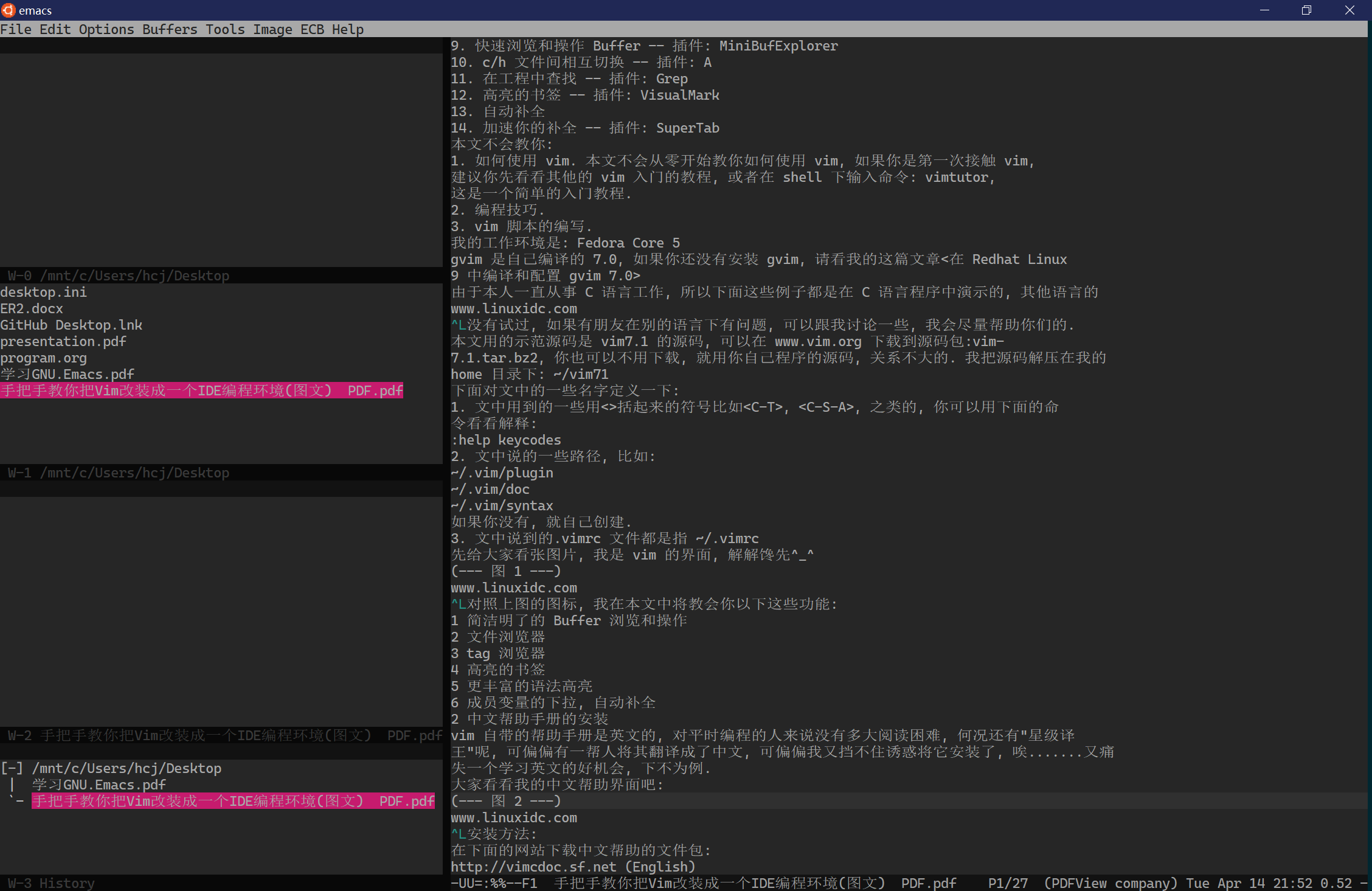The height and width of the screenshot is (891, 1372).
Task: Click the (--- 图 2 ---) line
Action: tap(506, 801)
